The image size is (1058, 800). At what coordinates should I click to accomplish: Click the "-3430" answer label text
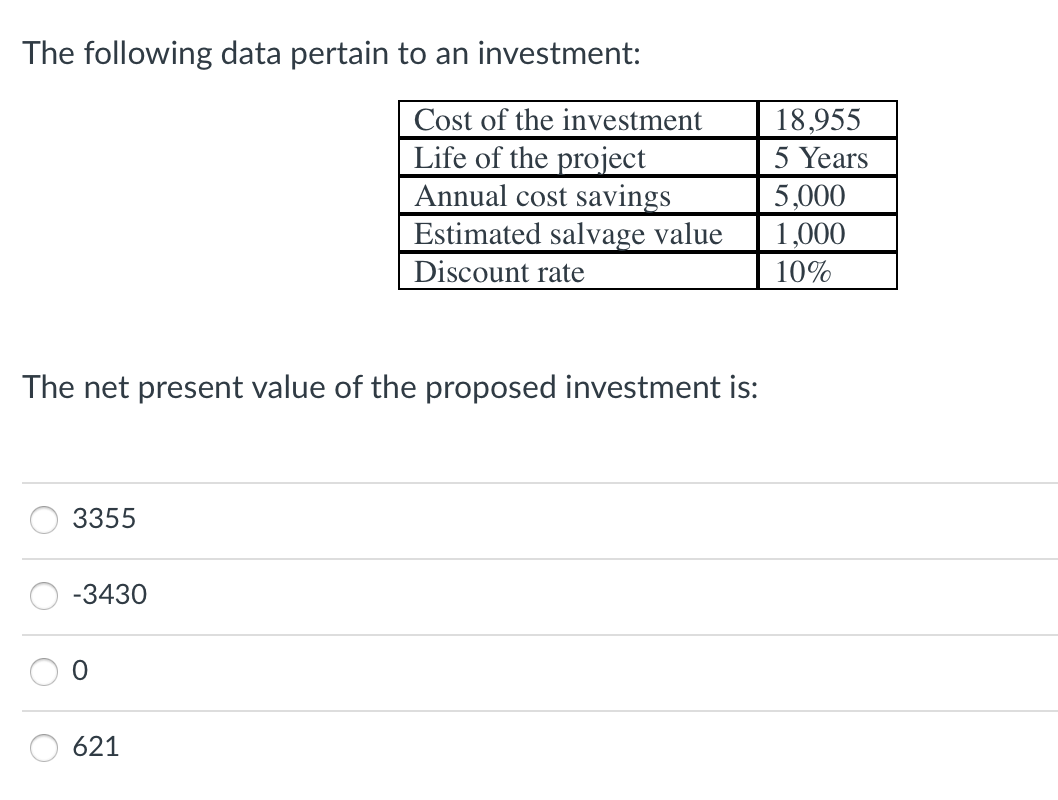pos(110,595)
